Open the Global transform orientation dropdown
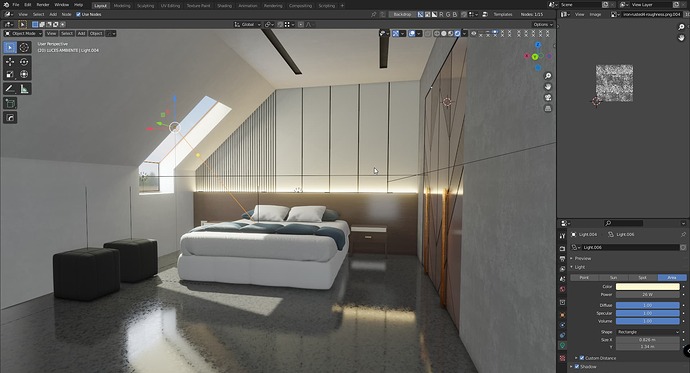Screen dimensions: 690x373 pos(248,25)
